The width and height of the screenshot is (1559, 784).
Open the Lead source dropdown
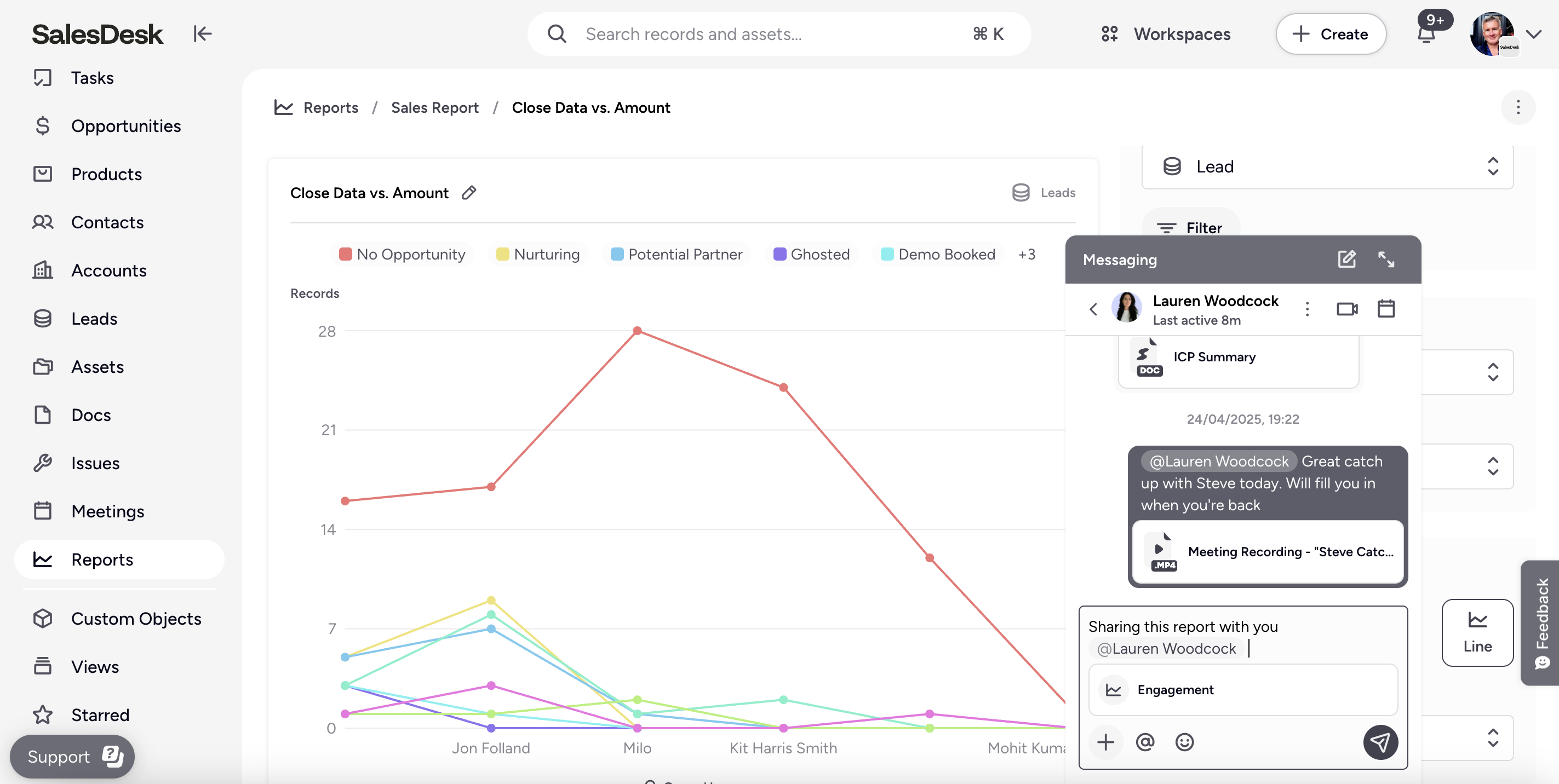coord(1327,166)
